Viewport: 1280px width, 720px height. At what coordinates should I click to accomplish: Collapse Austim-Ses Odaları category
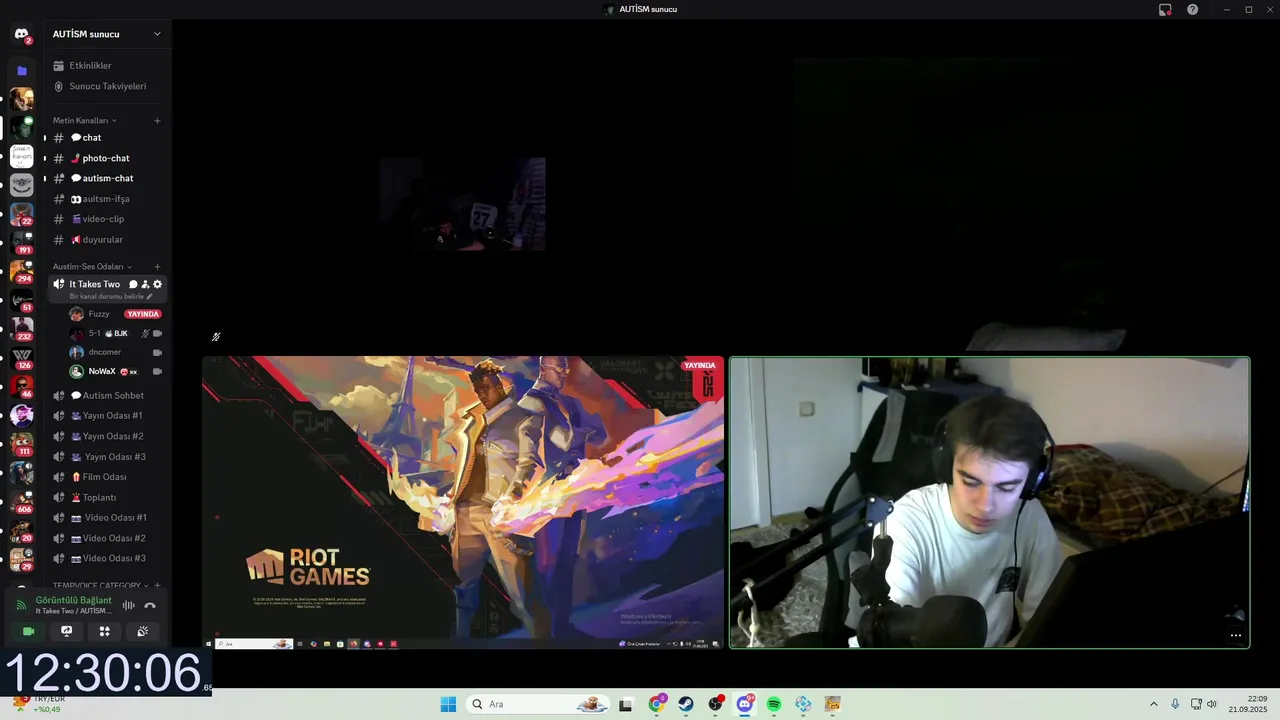pyautogui.click(x=92, y=267)
